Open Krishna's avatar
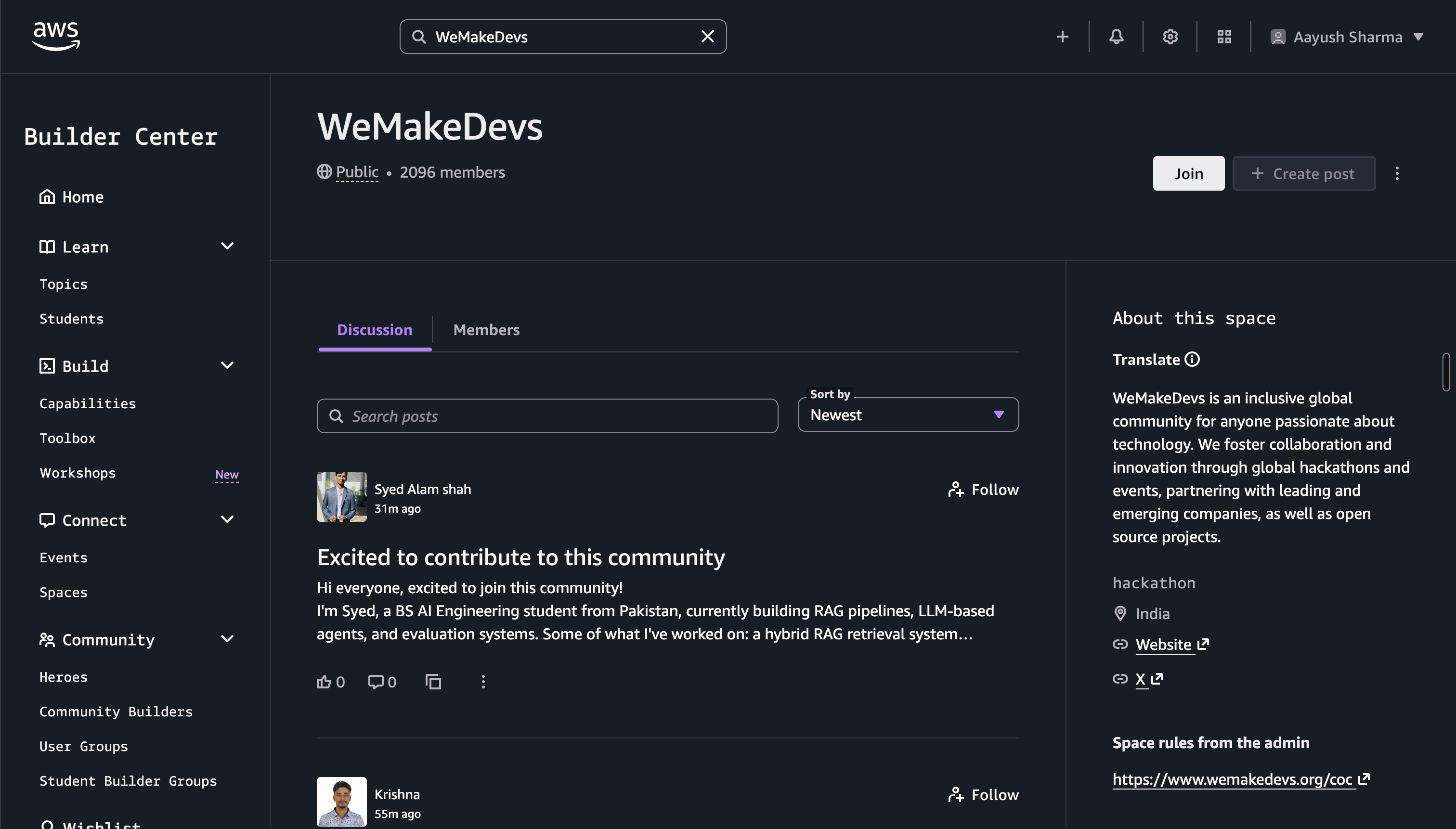This screenshot has width=1456, height=829. (x=342, y=802)
